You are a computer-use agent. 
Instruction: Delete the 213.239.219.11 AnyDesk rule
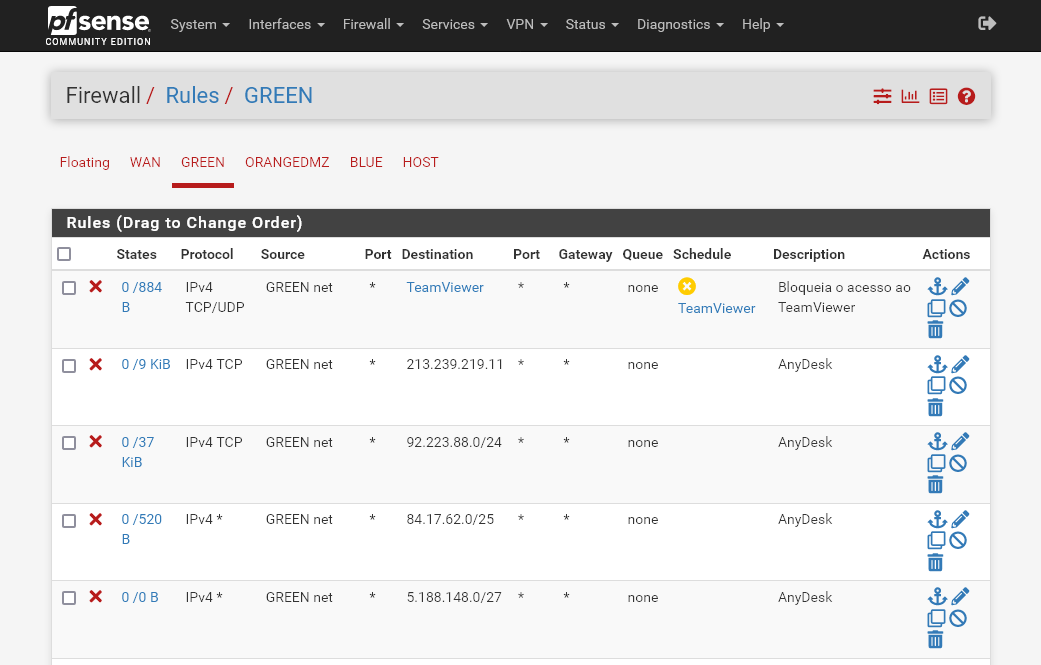coord(935,407)
